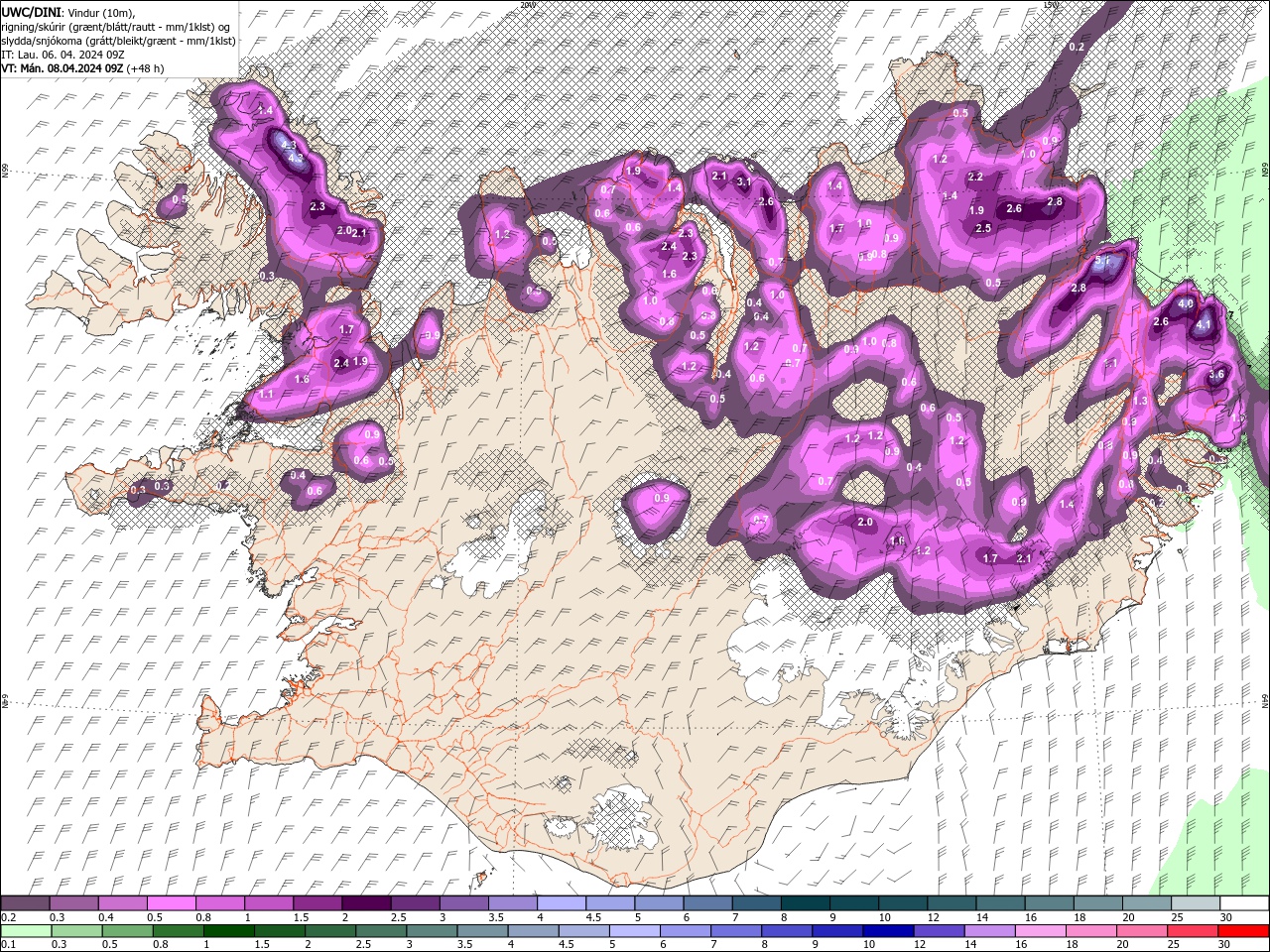Click lavender swatch between 4 and 4.5, upper row
Viewport: 1270px width, 952px height.
tap(561, 903)
